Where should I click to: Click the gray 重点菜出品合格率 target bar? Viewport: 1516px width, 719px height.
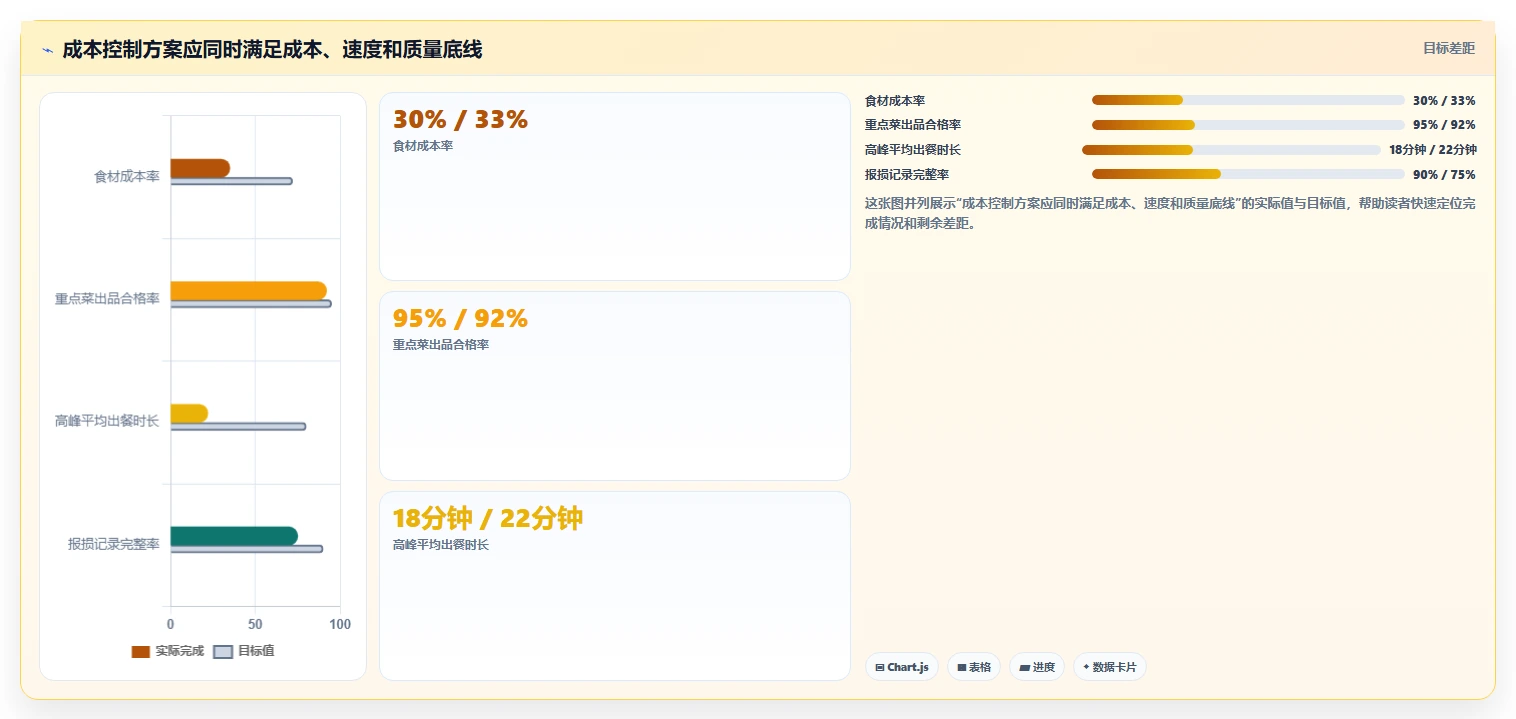251,304
